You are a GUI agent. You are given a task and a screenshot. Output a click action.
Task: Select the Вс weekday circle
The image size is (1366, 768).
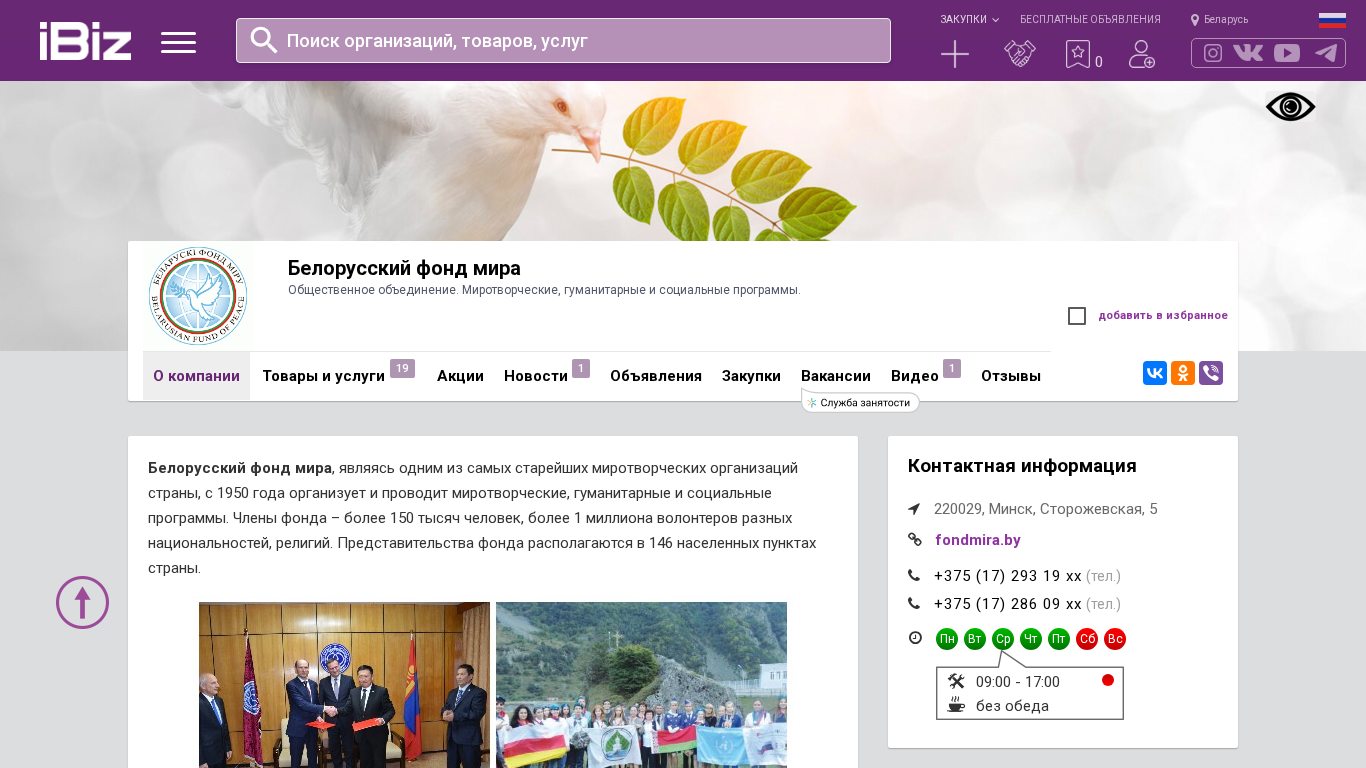coord(1115,639)
